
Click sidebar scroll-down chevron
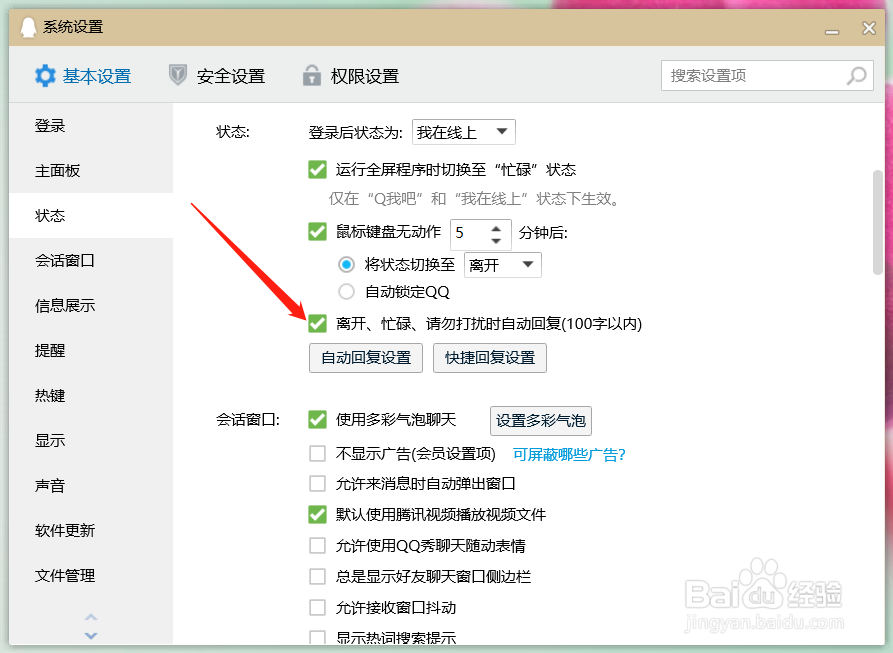click(91, 635)
